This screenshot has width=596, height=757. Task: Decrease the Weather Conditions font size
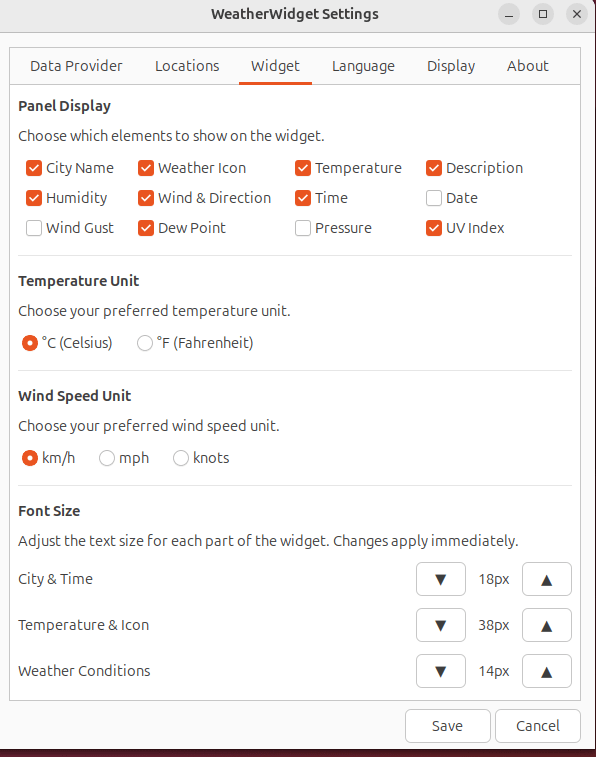point(441,671)
